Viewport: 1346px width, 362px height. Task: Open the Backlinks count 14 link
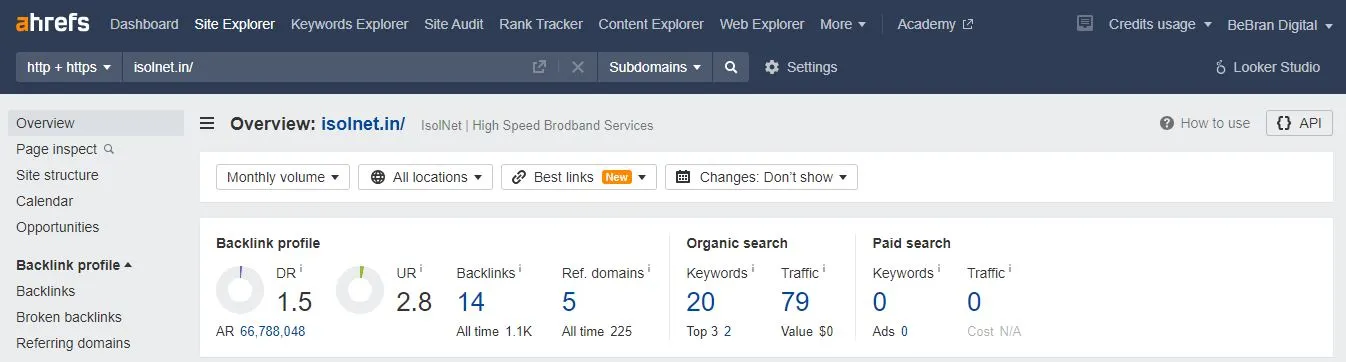point(470,301)
